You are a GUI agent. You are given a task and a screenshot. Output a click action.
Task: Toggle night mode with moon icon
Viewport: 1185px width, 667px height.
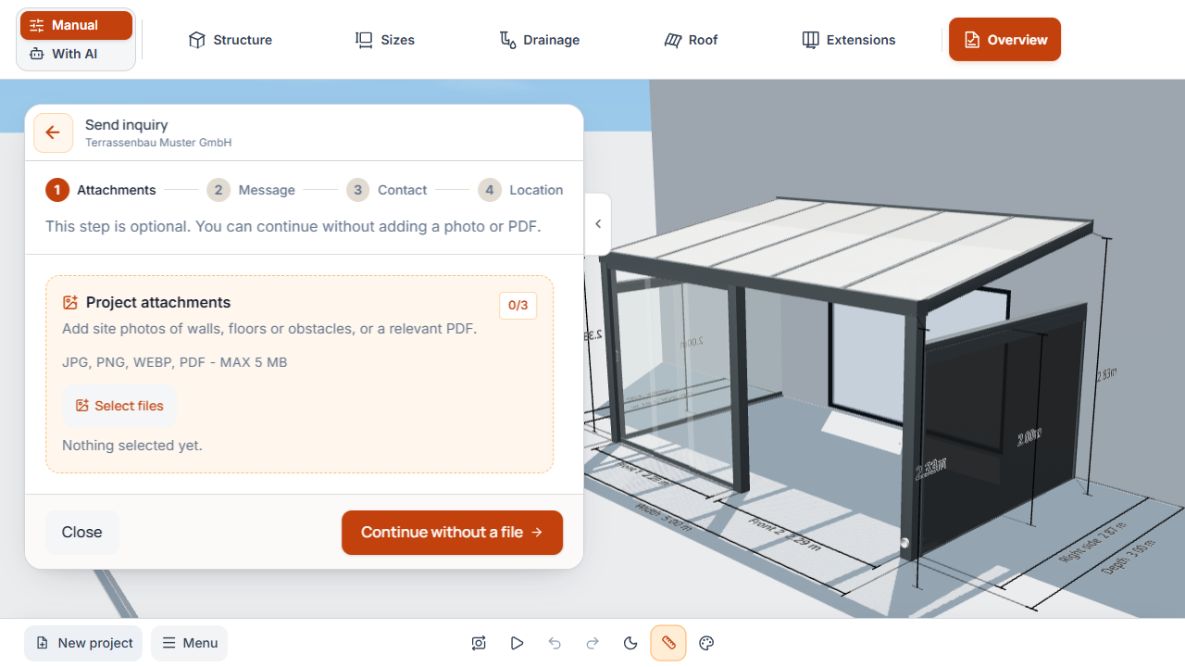click(x=630, y=644)
